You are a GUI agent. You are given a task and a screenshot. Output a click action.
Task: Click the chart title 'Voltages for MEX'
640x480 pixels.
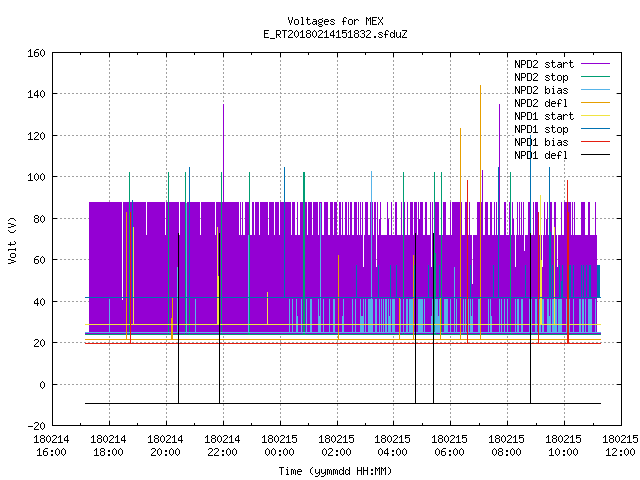[x=335, y=21]
